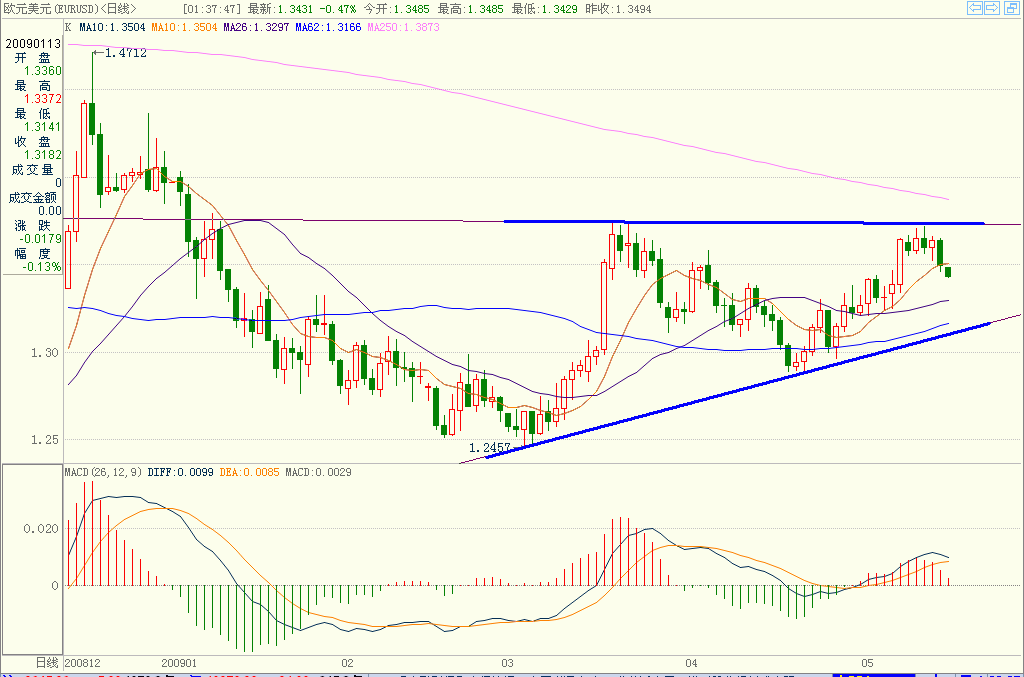This screenshot has width=1024, height=677.
Task: Click the DIFF:0.0099 value label
Action: point(180,472)
